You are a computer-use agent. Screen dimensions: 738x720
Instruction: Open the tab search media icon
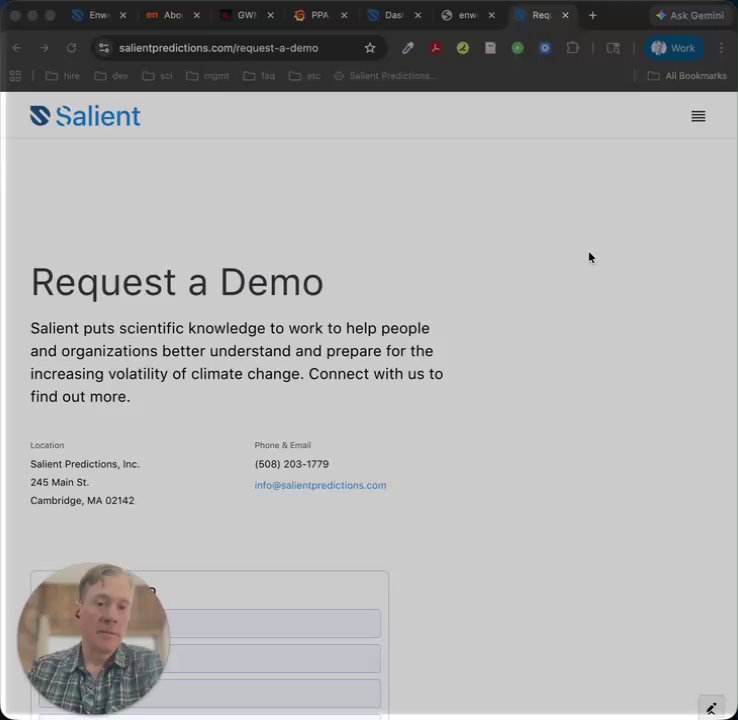click(x=613, y=48)
